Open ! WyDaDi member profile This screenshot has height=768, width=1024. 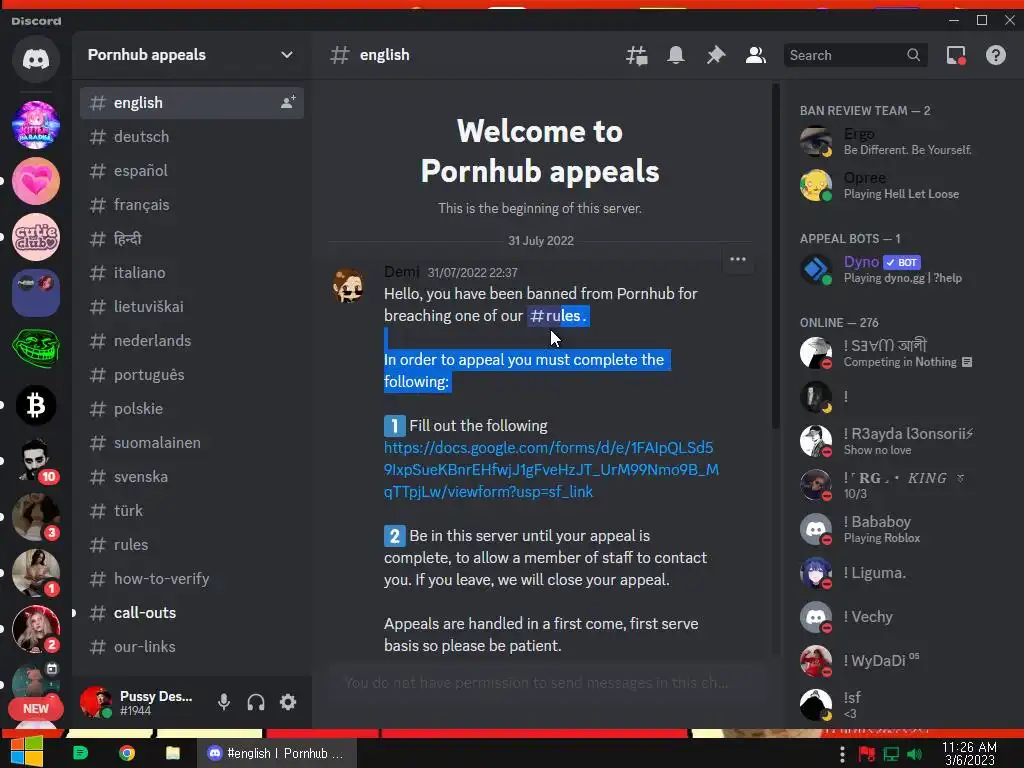click(901, 660)
